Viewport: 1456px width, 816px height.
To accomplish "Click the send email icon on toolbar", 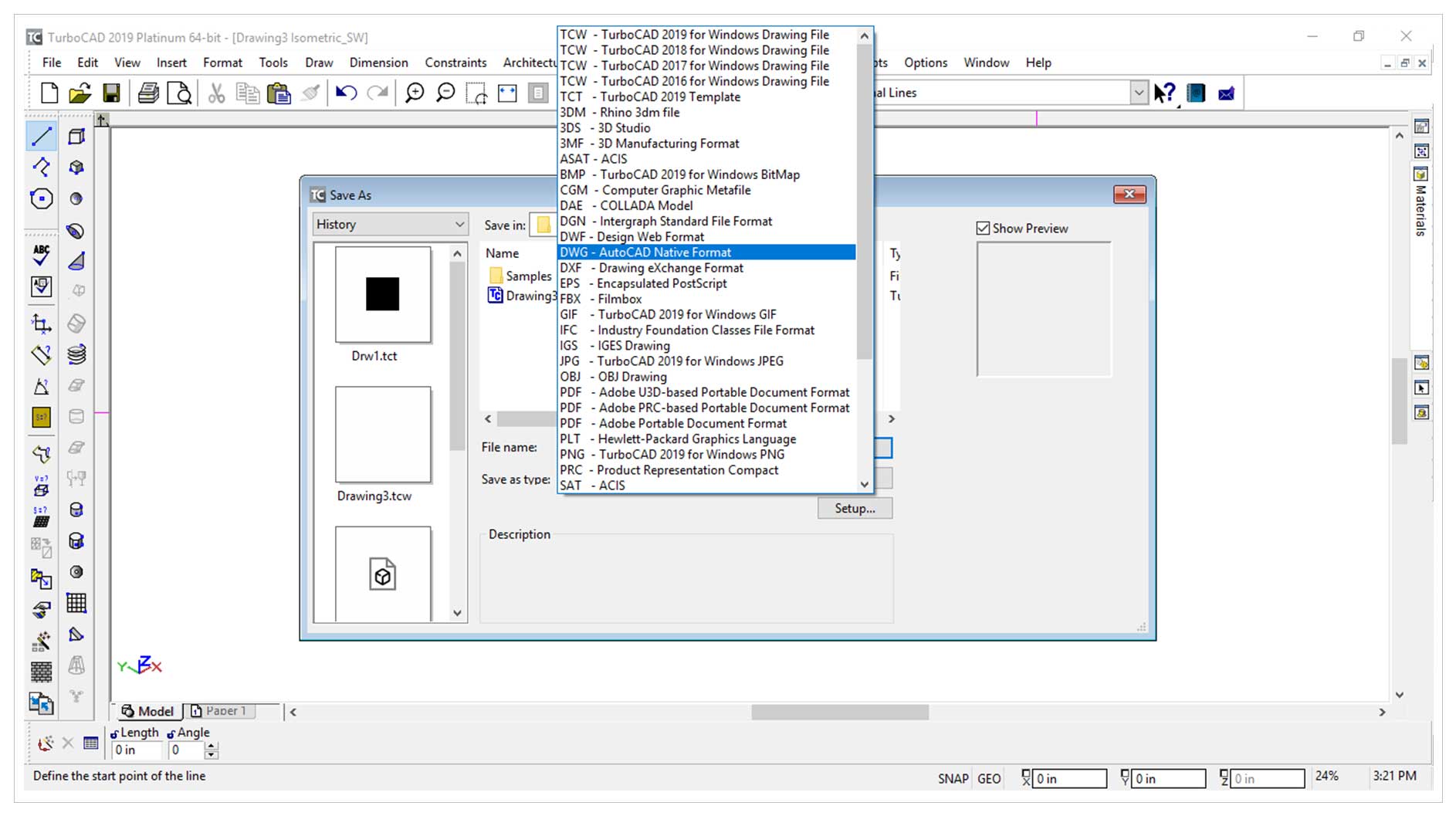I will (x=1225, y=93).
